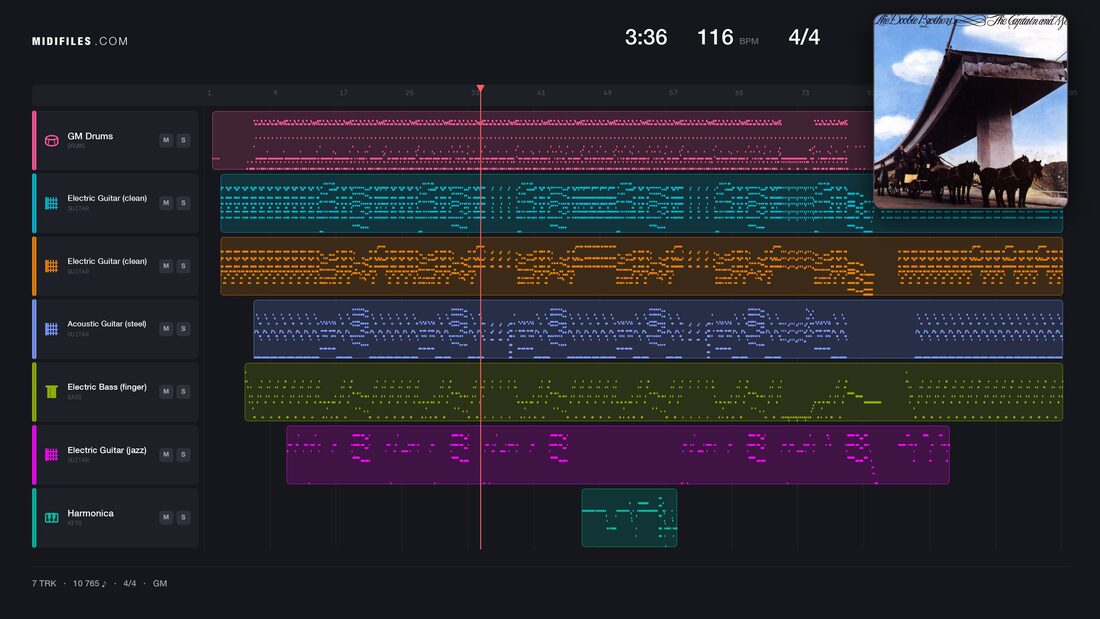The image size is (1100, 619).
Task: Click bar 49 on the timeline ruler
Action: pyautogui.click(x=608, y=93)
